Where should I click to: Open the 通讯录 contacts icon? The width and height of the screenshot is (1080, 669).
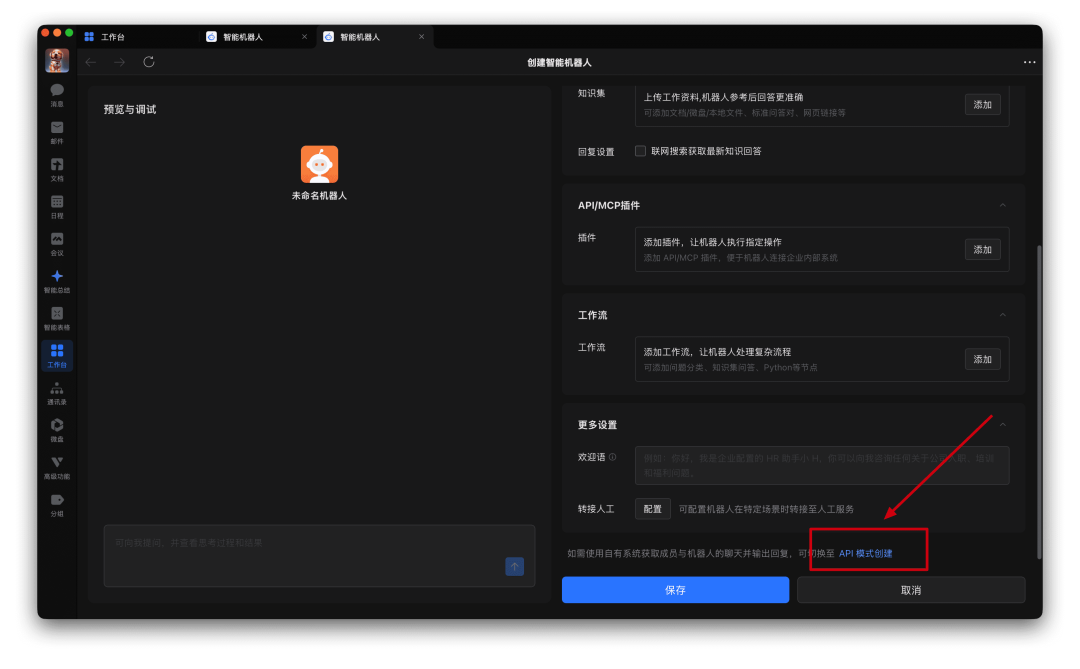pos(57,393)
